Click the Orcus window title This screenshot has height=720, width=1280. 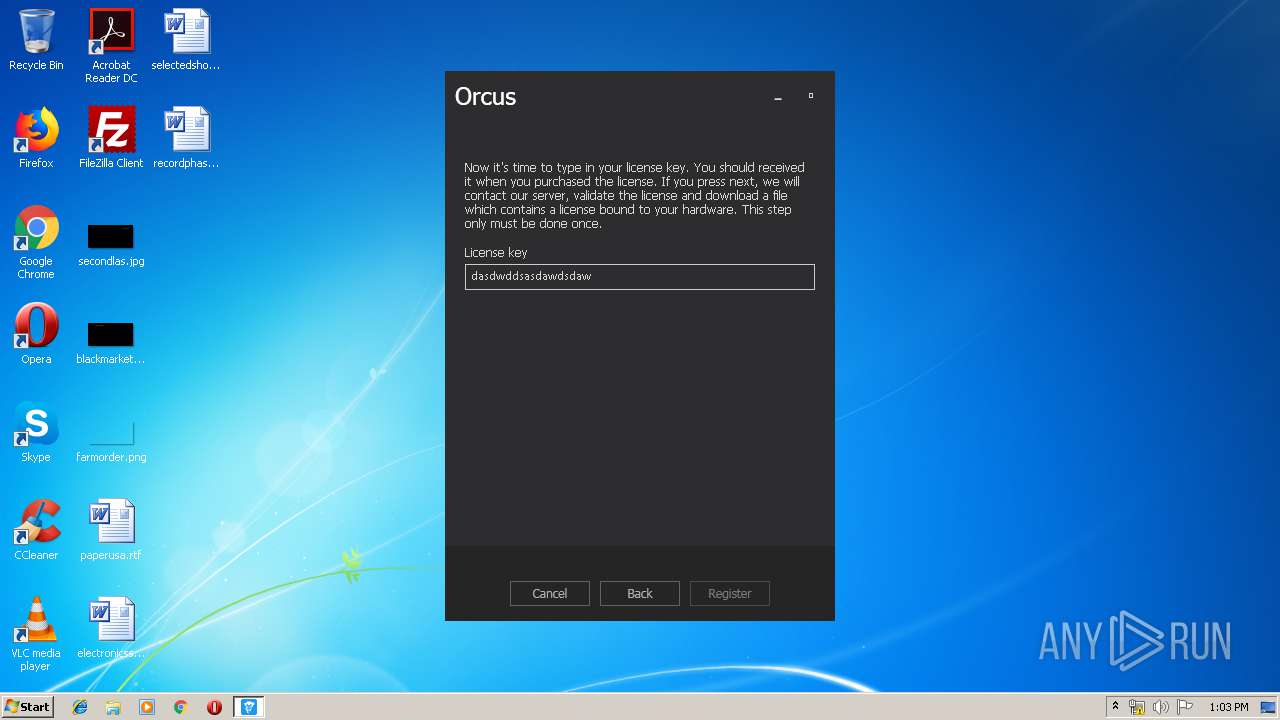pyautogui.click(x=485, y=97)
